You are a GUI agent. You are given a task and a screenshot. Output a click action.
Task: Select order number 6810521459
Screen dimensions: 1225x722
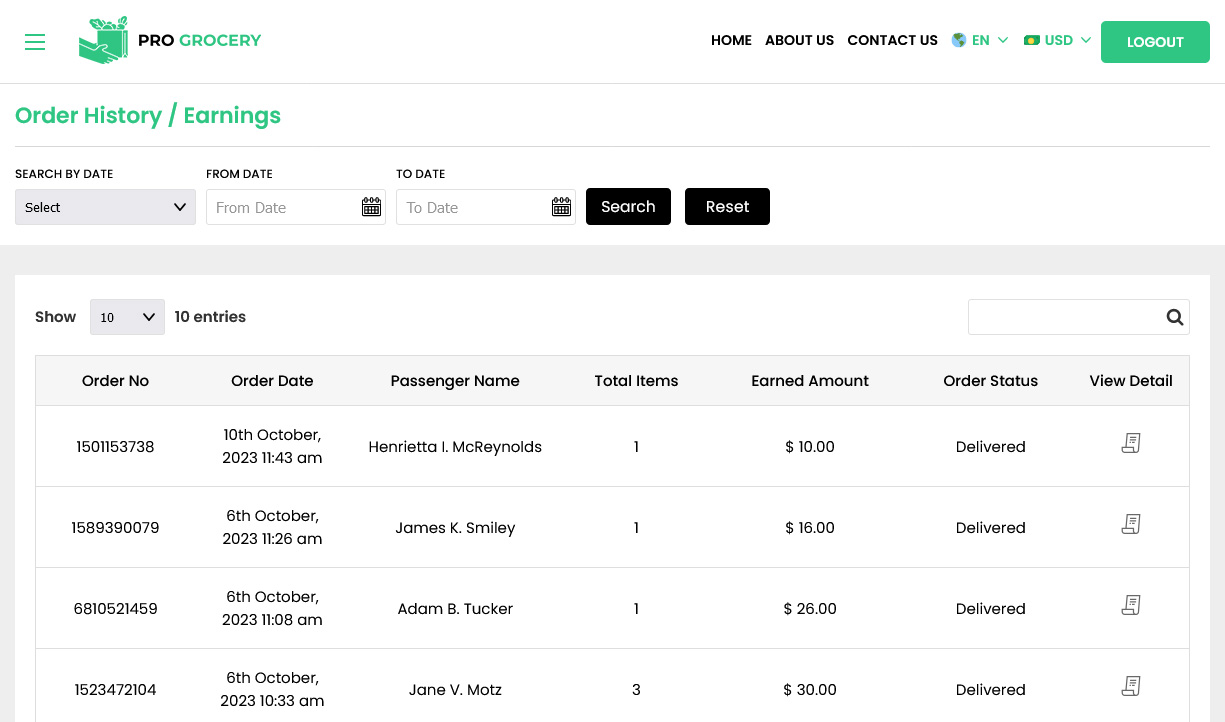(x=115, y=609)
